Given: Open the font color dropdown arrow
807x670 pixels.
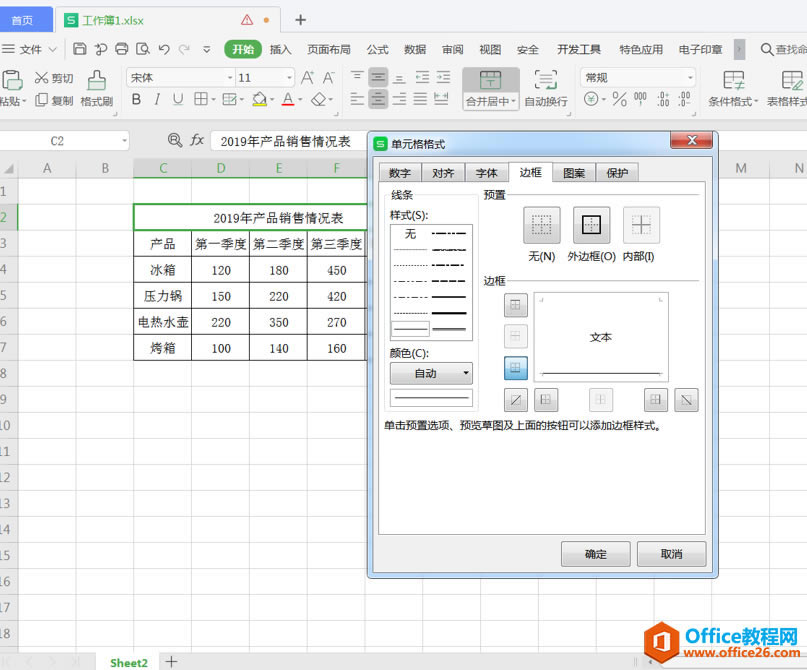Looking at the screenshot, I should [300, 100].
